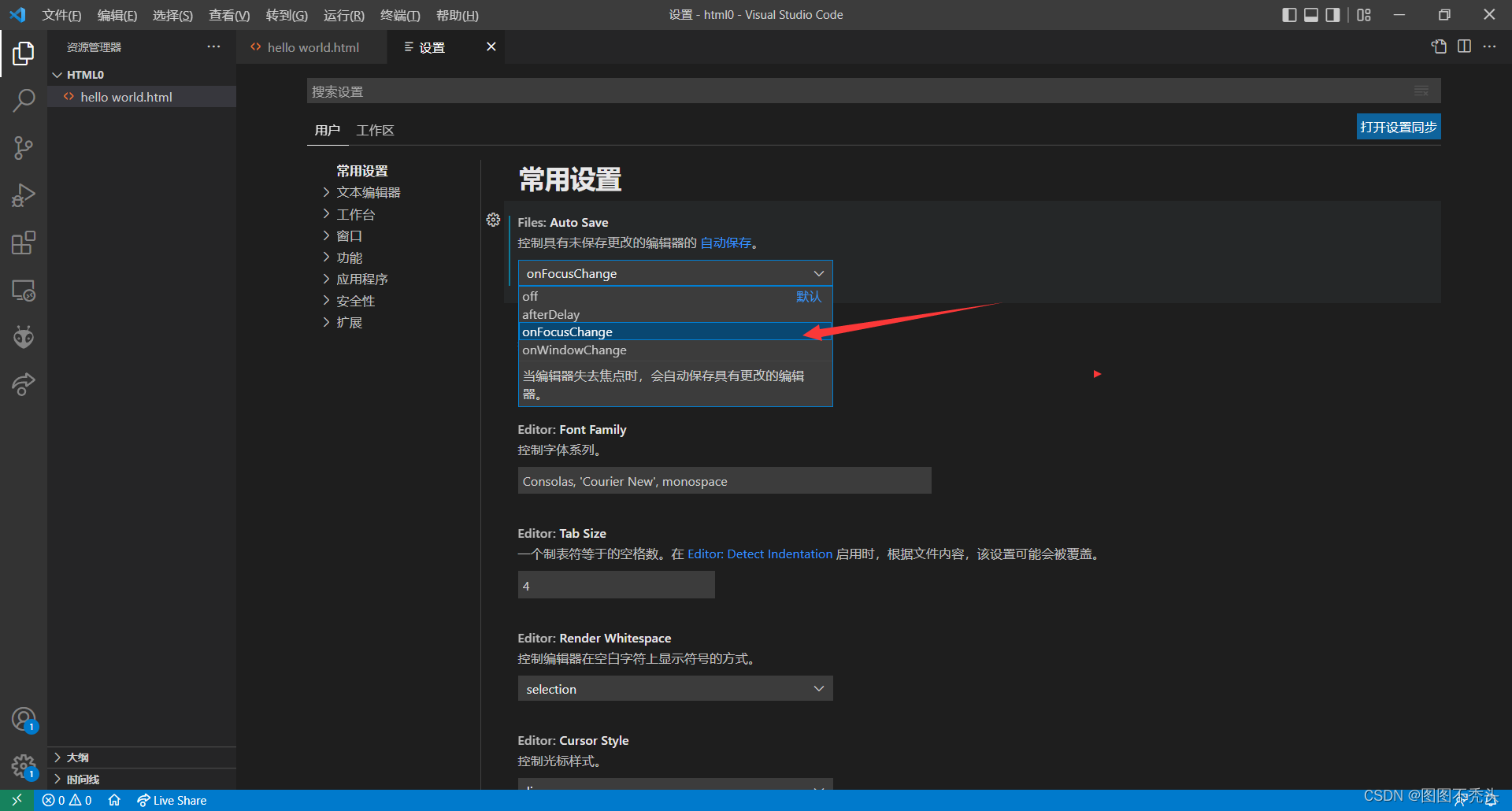1512x811 pixels.
Task: Open the Explorer view in activity bar
Action: click(24, 54)
